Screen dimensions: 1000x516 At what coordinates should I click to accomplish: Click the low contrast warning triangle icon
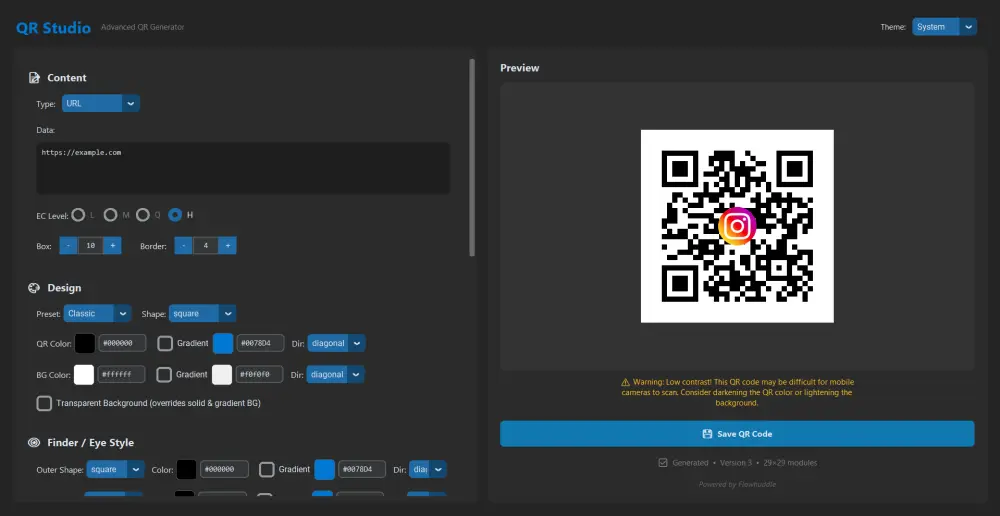click(626, 382)
